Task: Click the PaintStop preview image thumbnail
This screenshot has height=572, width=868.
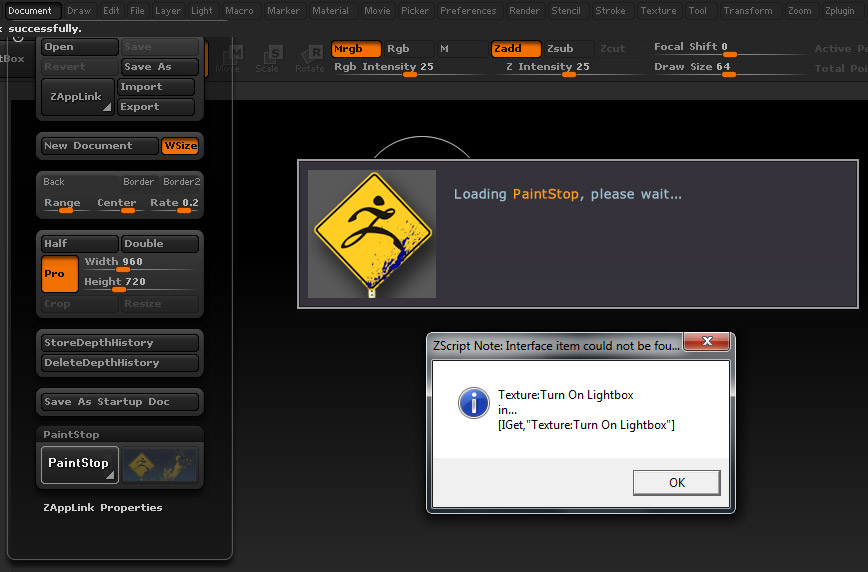Action: click(x=160, y=465)
